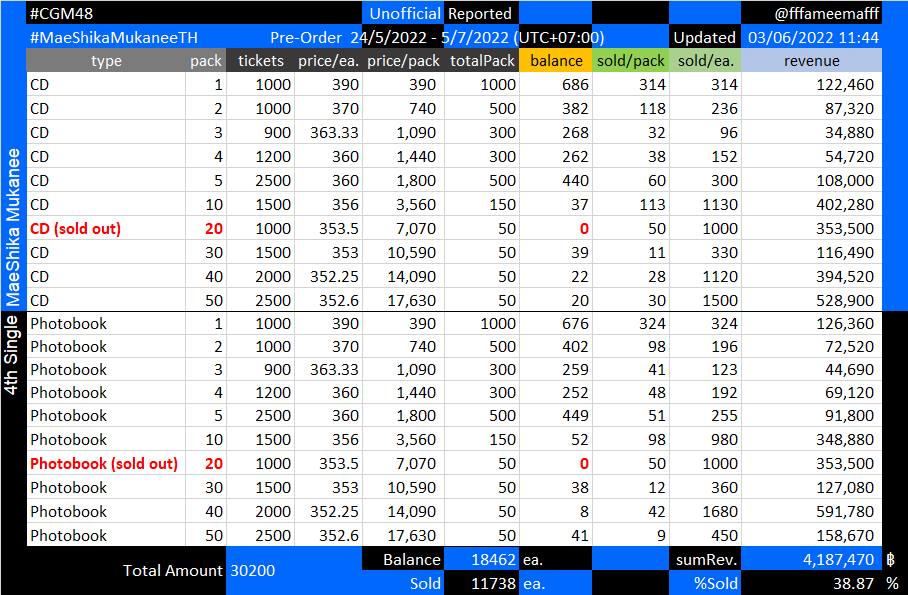Select sold/ea. value 1120
The height and width of the screenshot is (595, 908).
point(705,276)
